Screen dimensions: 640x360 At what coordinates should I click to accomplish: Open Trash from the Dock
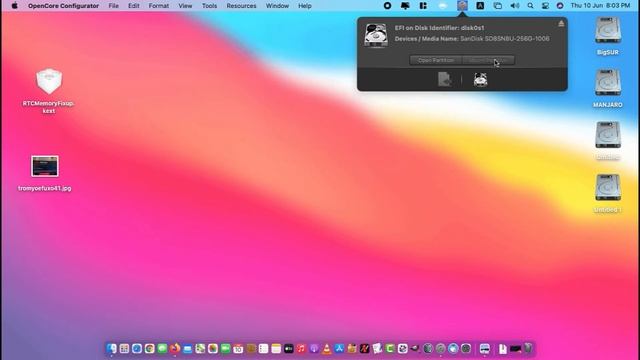[528, 348]
